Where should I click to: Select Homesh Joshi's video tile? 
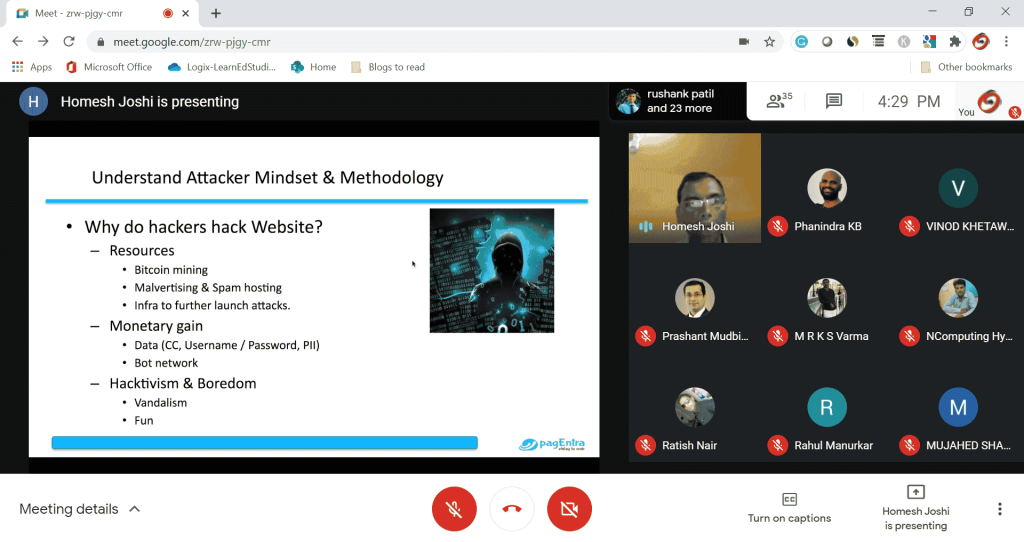tap(694, 188)
